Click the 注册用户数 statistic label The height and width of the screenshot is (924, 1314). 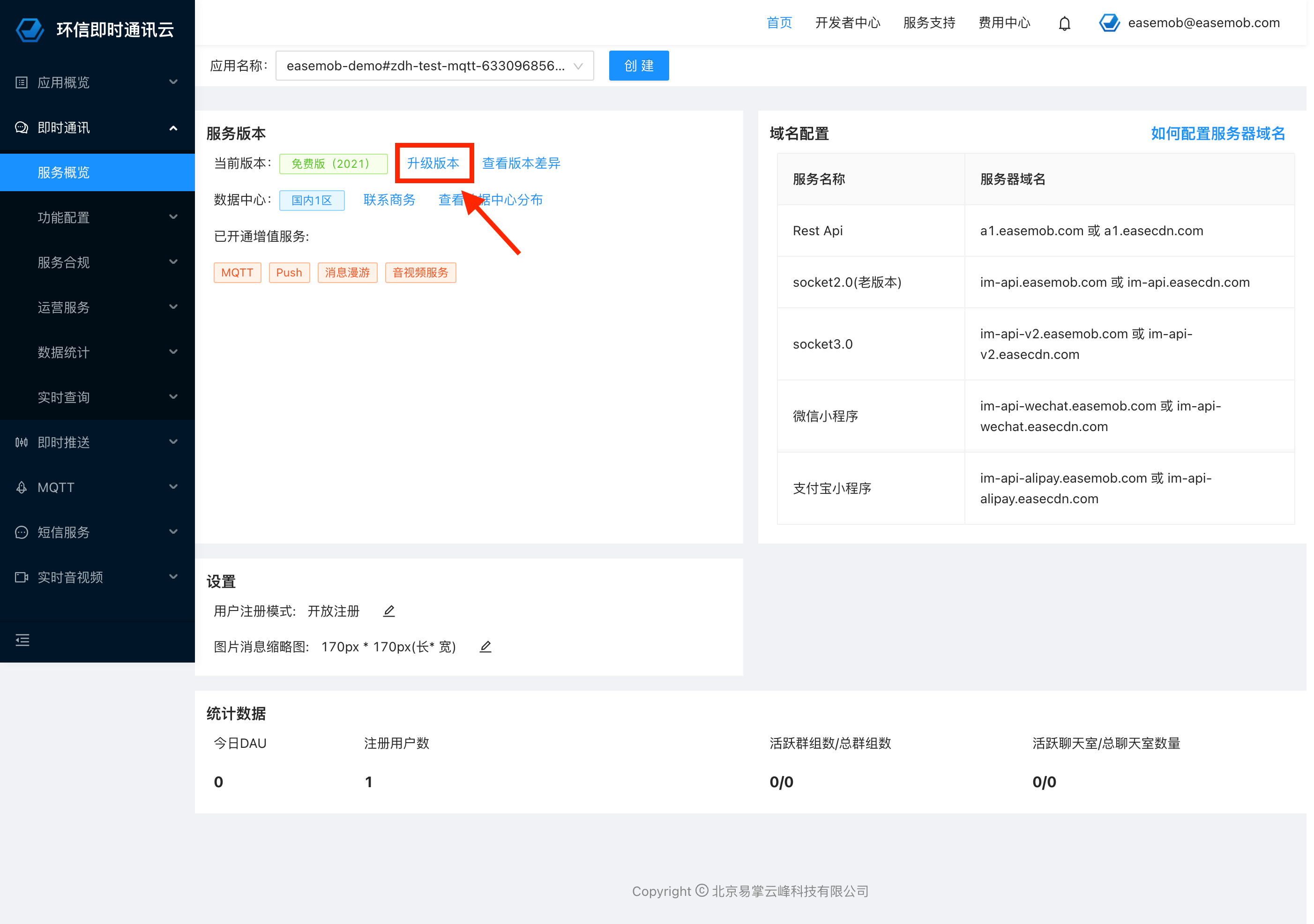tap(396, 743)
